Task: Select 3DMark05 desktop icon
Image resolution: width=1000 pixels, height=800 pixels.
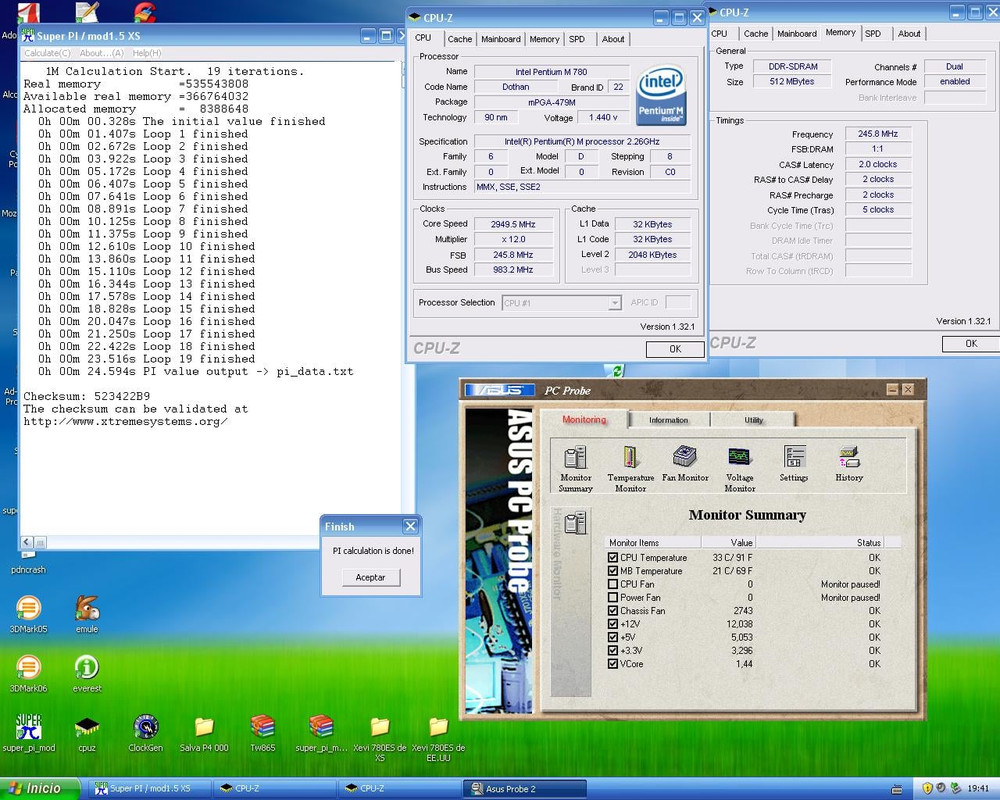Action: 29,614
